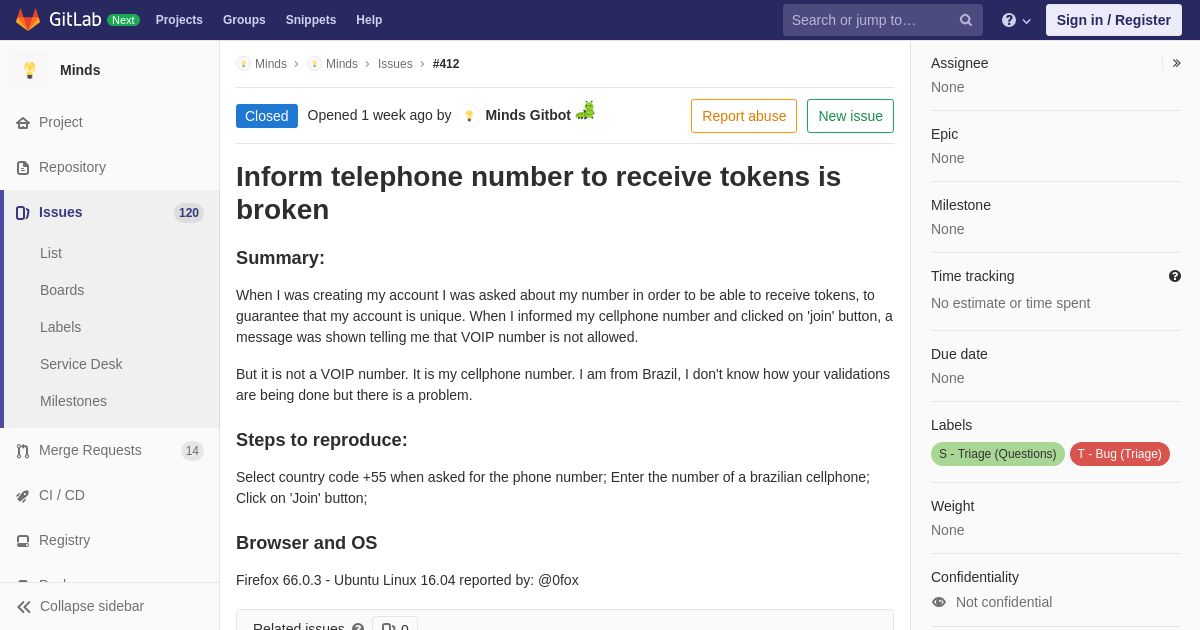Click the time tracking help icon
This screenshot has width=1200, height=630.
pyautogui.click(x=1175, y=276)
